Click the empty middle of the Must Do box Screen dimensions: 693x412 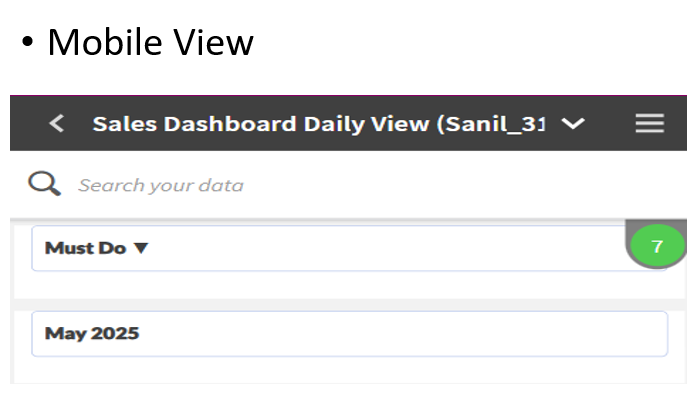click(380, 248)
